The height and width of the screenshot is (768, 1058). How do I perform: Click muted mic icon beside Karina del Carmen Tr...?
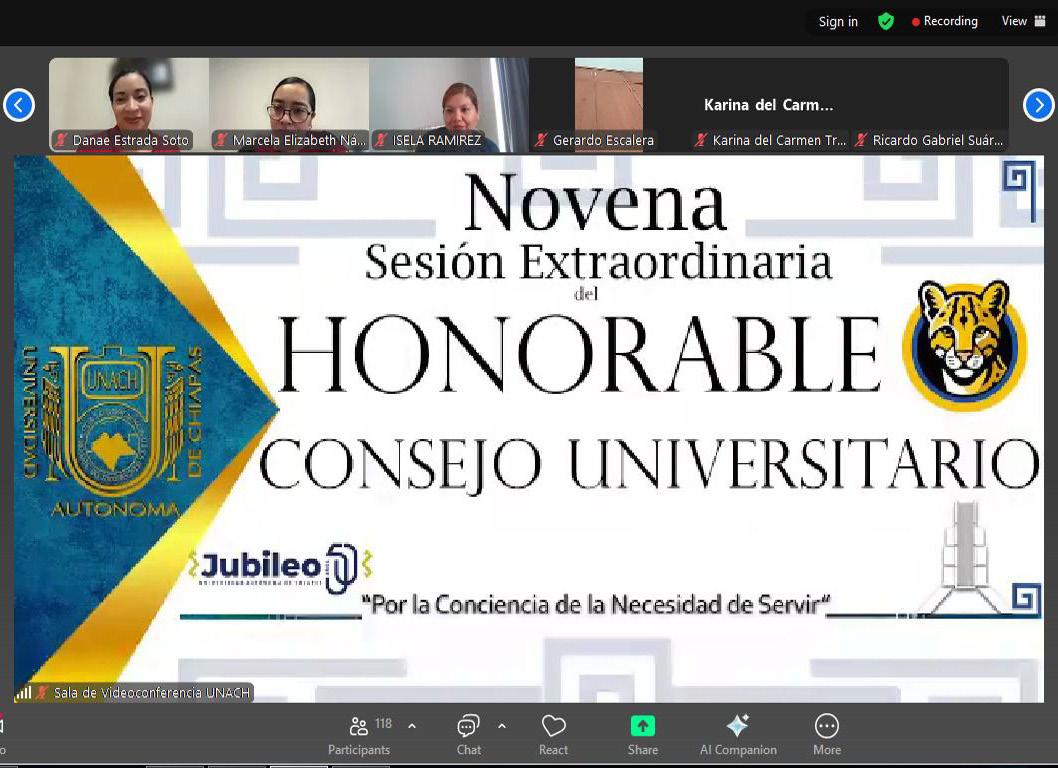click(x=701, y=140)
